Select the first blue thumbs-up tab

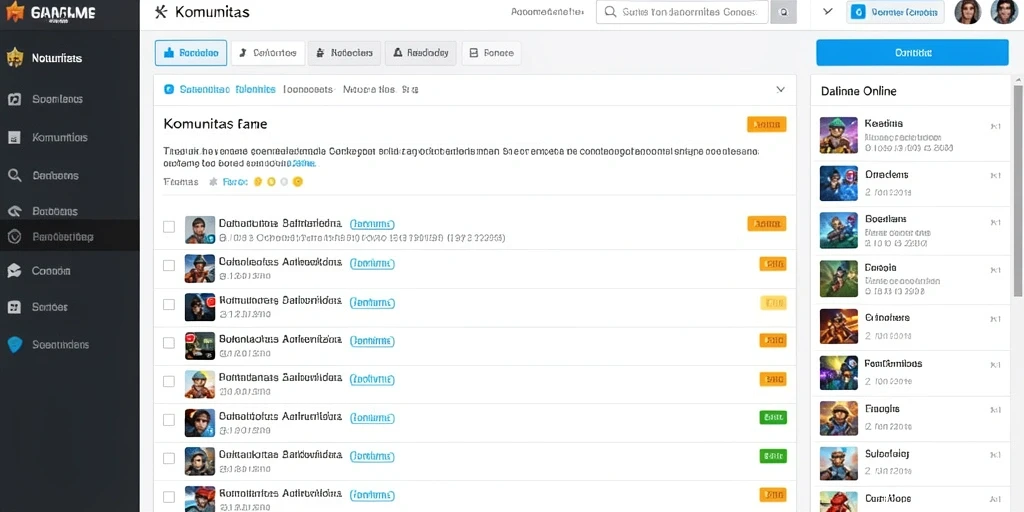click(x=191, y=53)
